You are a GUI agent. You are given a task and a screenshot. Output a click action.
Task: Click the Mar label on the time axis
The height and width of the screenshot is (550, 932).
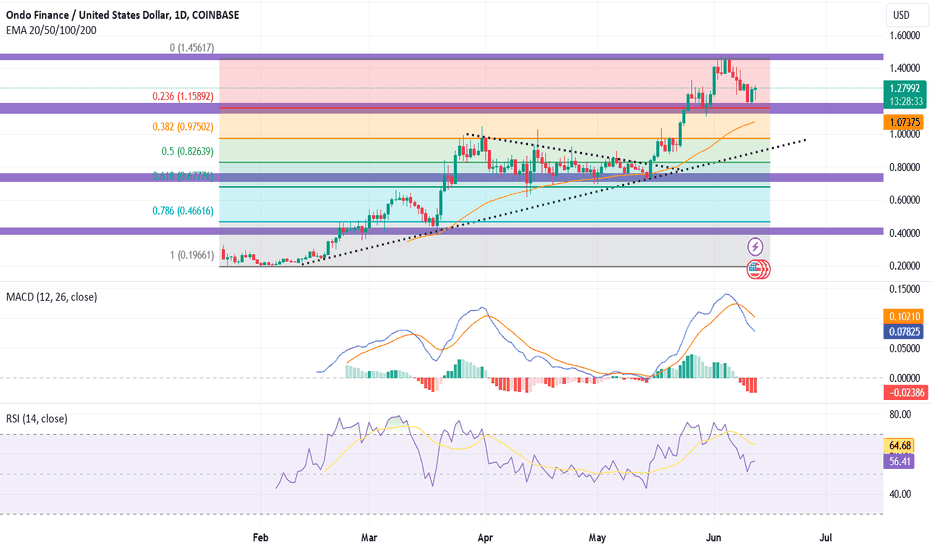tap(369, 538)
